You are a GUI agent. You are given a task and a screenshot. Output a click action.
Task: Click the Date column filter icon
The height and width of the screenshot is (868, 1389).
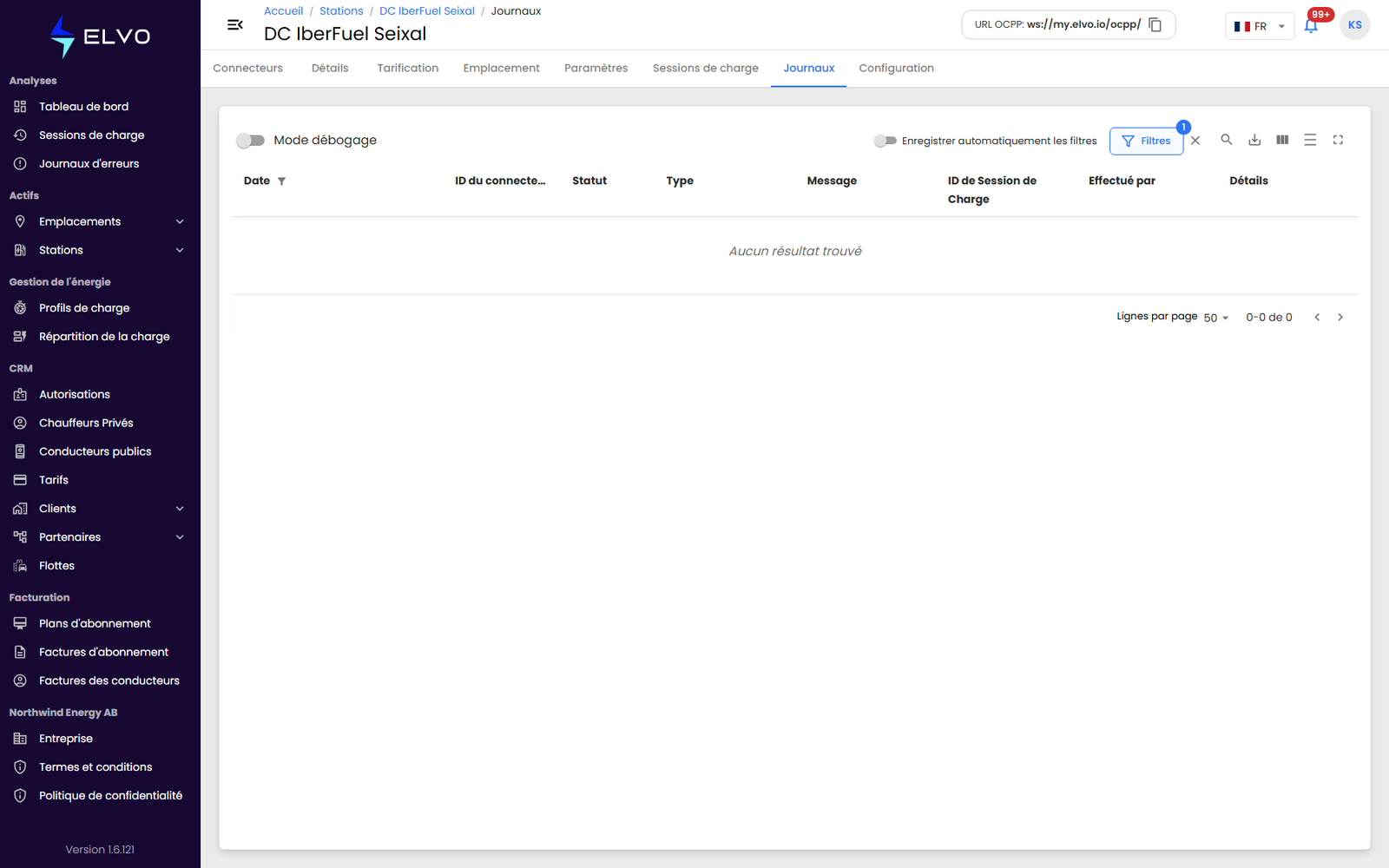tap(281, 181)
